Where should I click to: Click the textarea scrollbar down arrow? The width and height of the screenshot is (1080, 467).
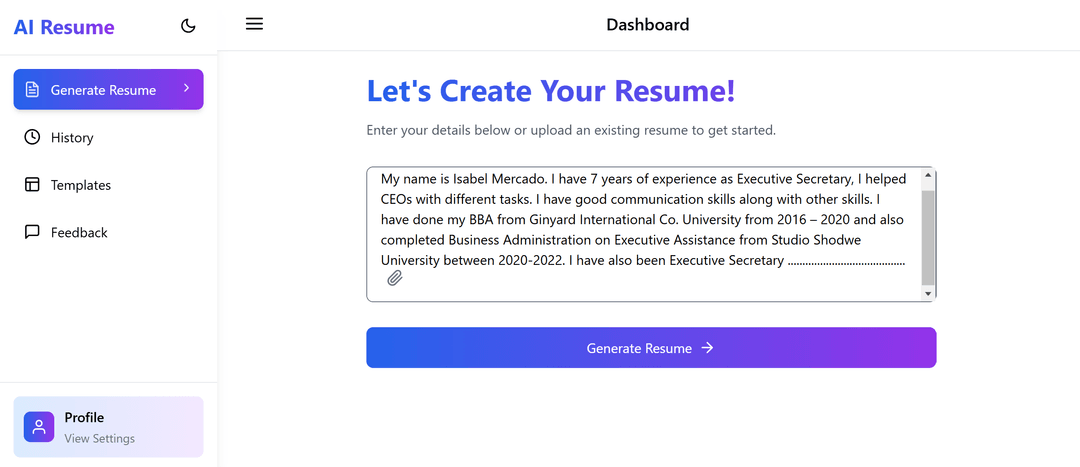[928, 293]
